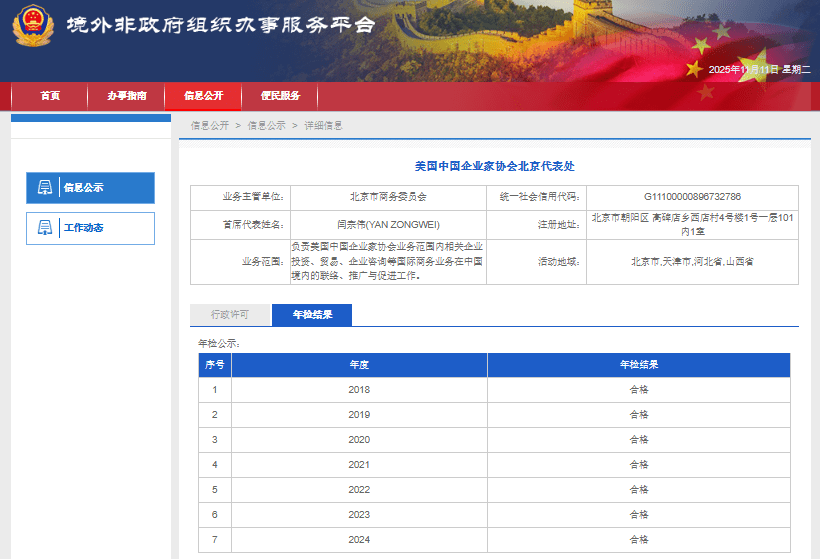Image resolution: width=820 pixels, height=559 pixels.
Task: Click the 序号 column header
Action: (x=214, y=364)
